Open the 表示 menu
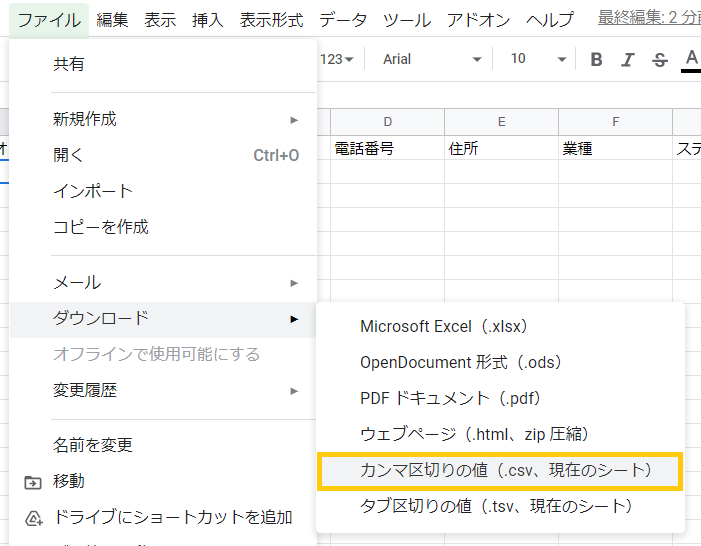This screenshot has width=701, height=546. (x=160, y=20)
